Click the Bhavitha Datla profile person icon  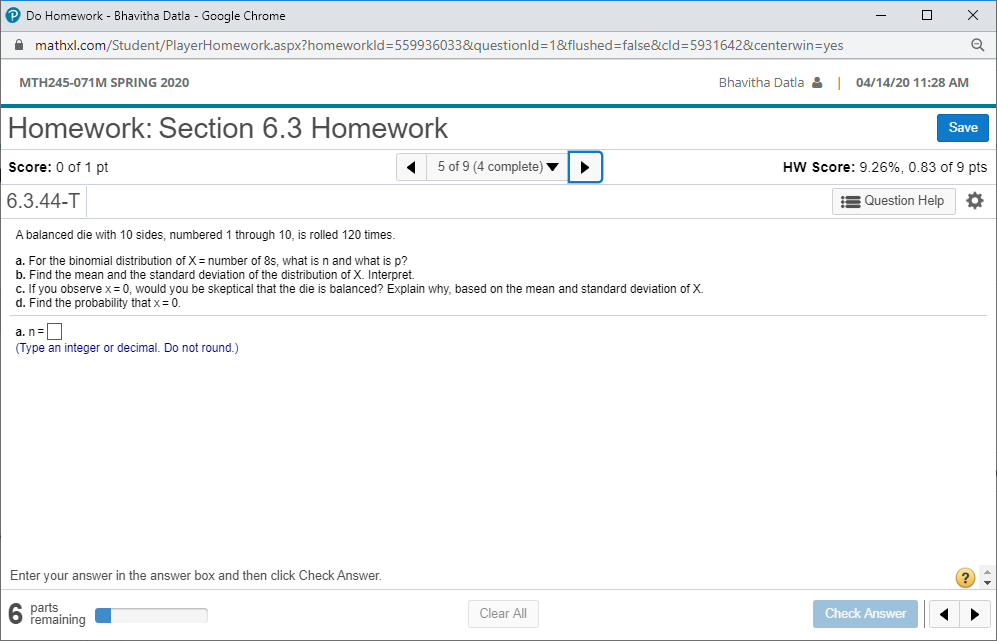click(818, 82)
